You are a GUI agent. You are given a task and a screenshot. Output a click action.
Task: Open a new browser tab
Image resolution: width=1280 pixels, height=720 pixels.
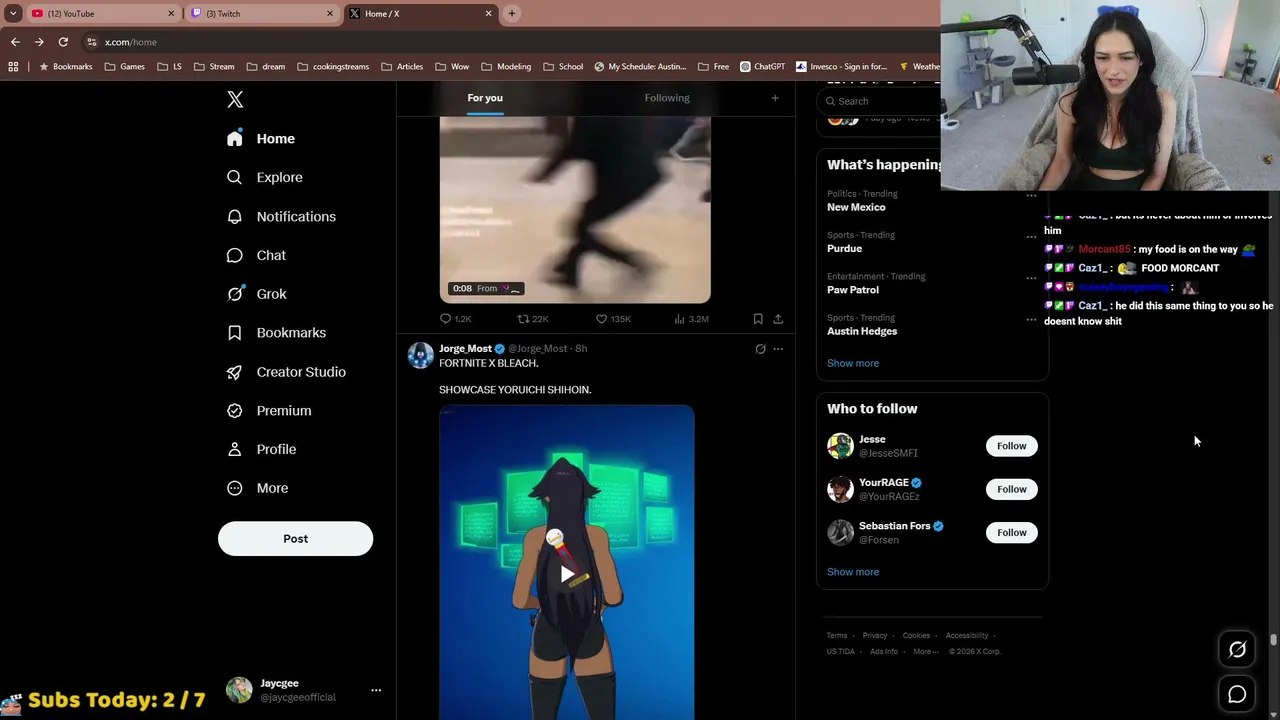coord(512,13)
